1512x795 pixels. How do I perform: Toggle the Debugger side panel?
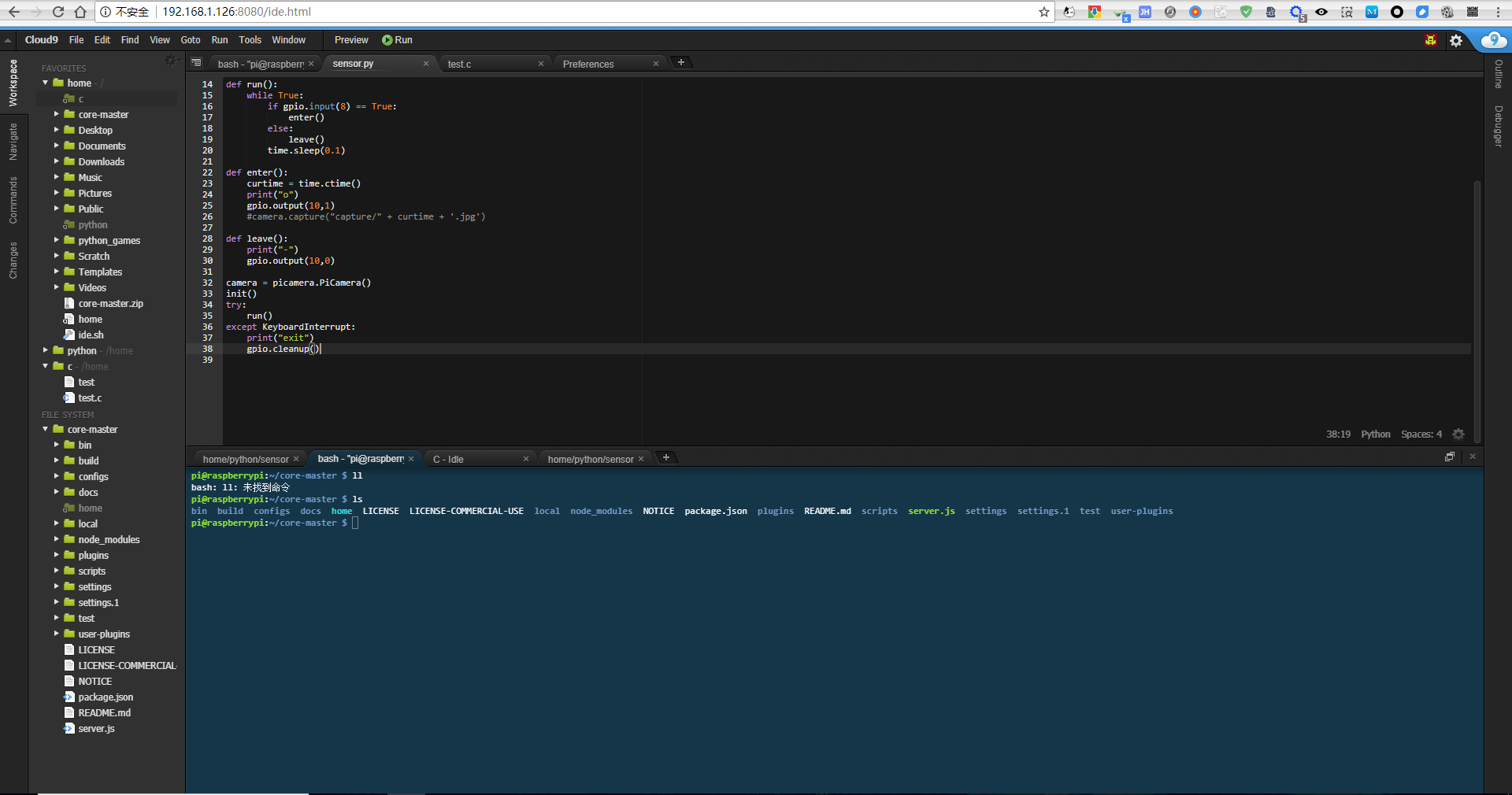coord(1499,126)
